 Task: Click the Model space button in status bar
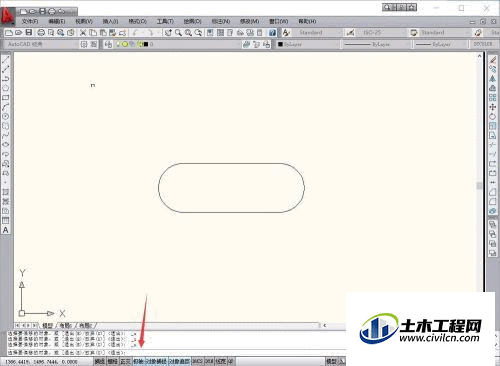click(332, 361)
